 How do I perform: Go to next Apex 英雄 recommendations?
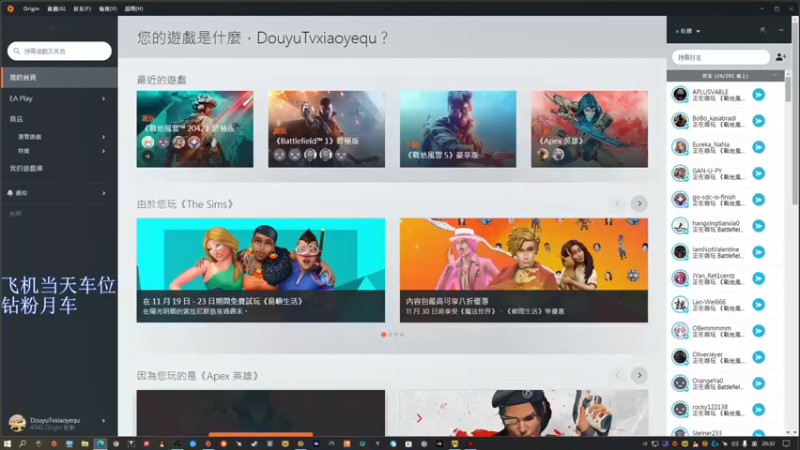[639, 376]
